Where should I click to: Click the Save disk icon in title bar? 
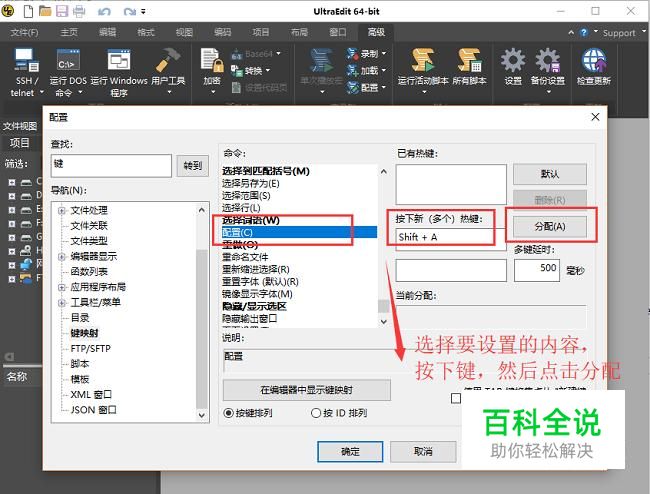[62, 11]
